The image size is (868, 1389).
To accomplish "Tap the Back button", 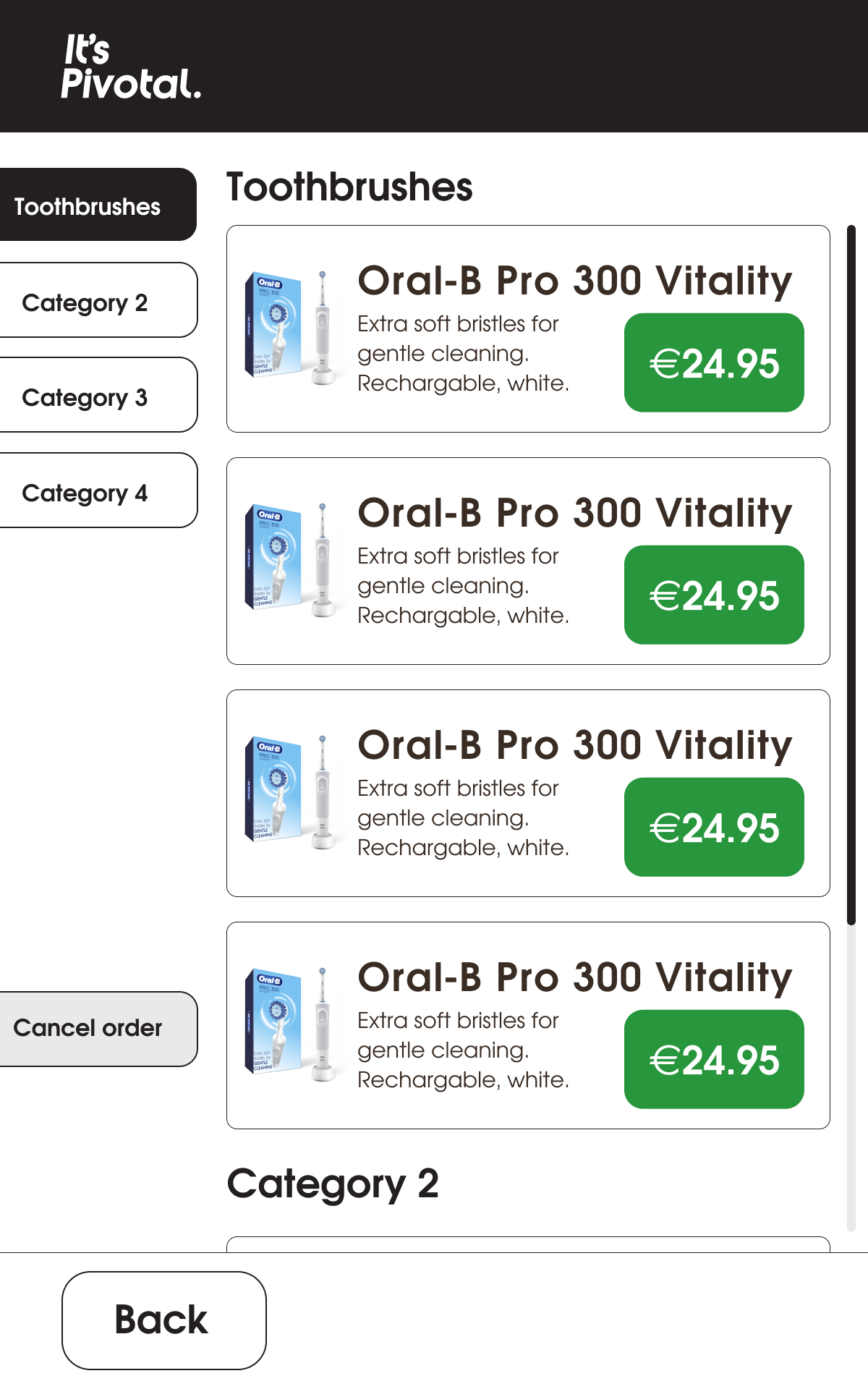I will (163, 1320).
